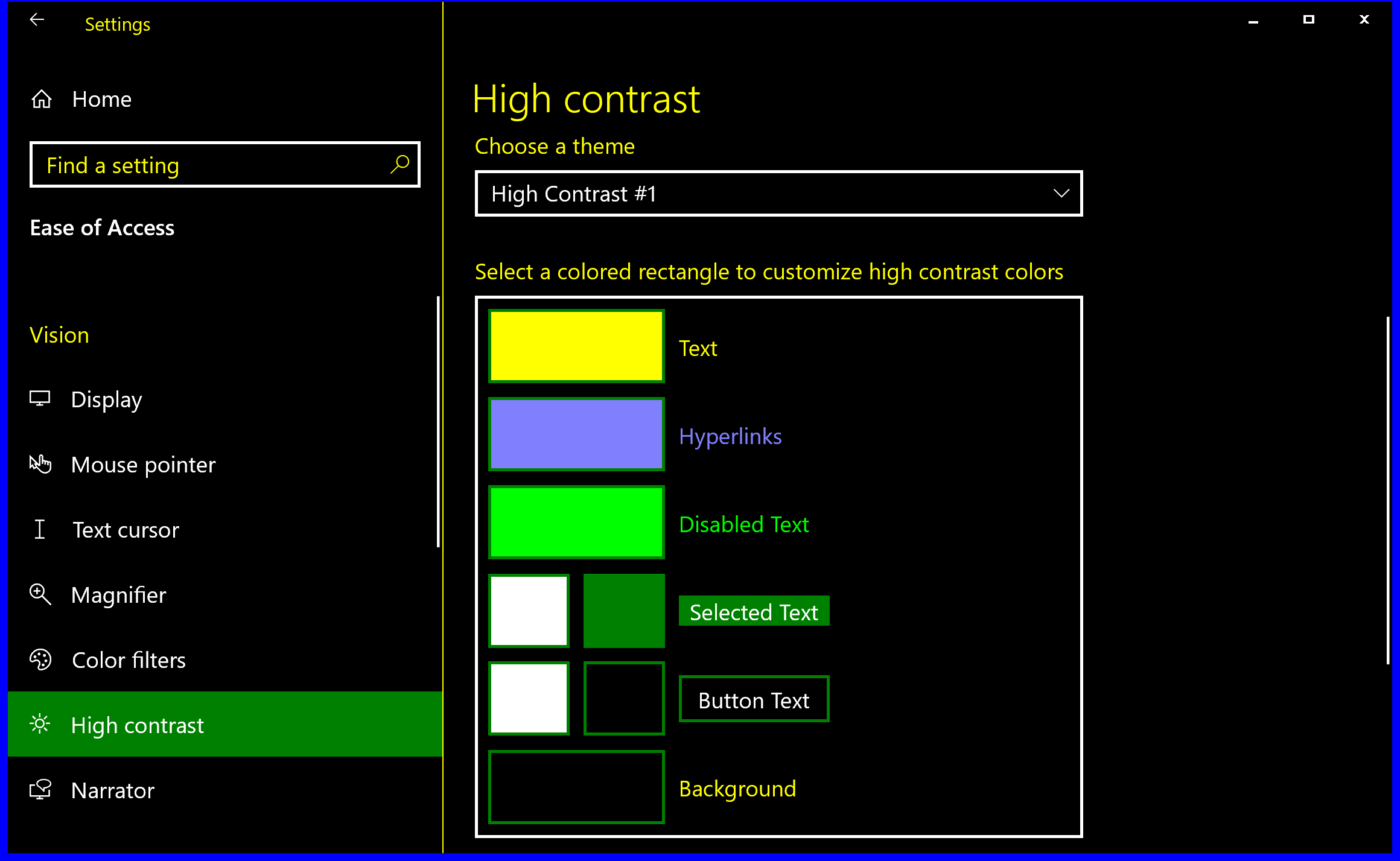Screen dimensions: 1400x861
Task: Open Magnifier using its magnifying glass icon
Action: (40, 595)
